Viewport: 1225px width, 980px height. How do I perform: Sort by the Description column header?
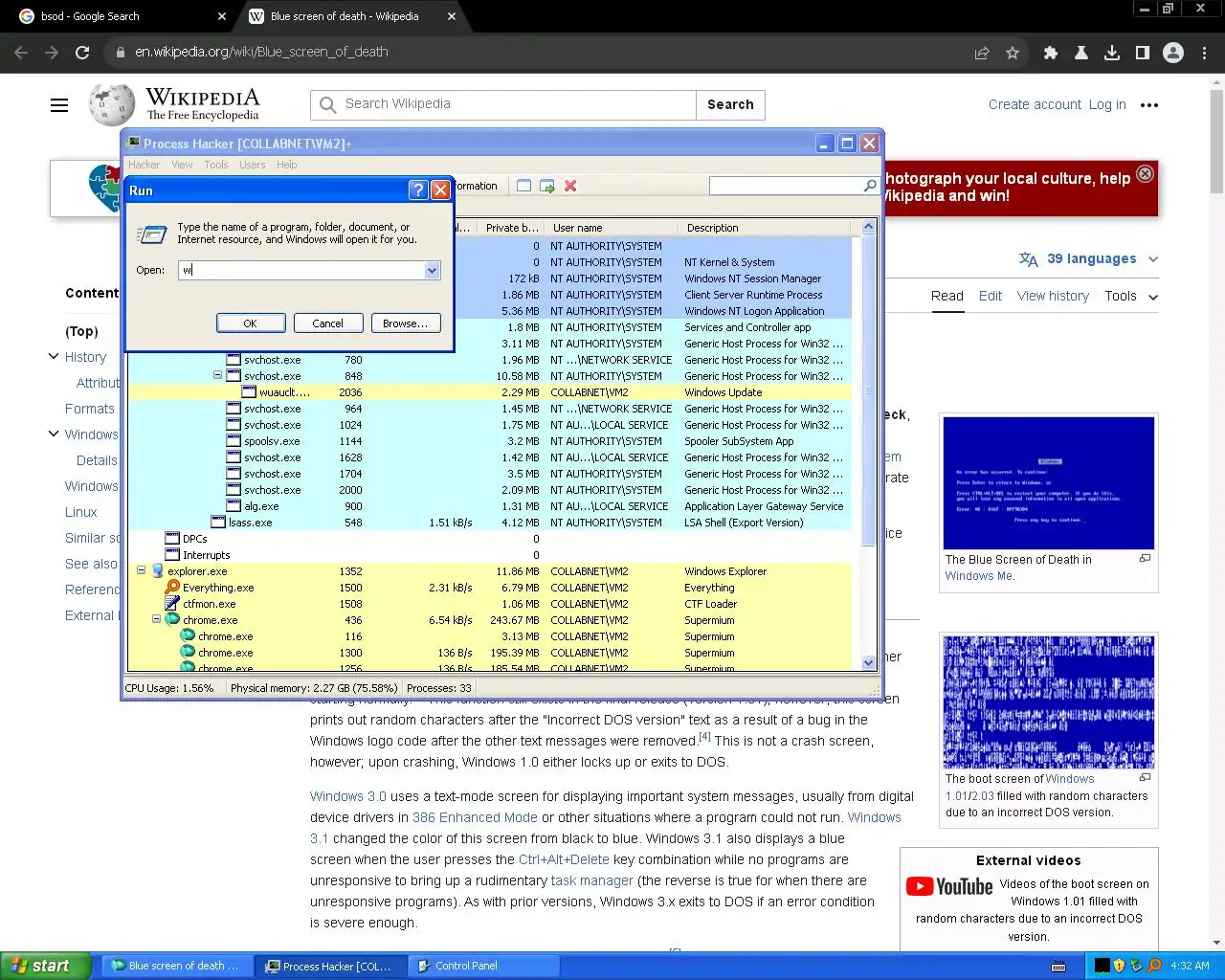pos(764,228)
